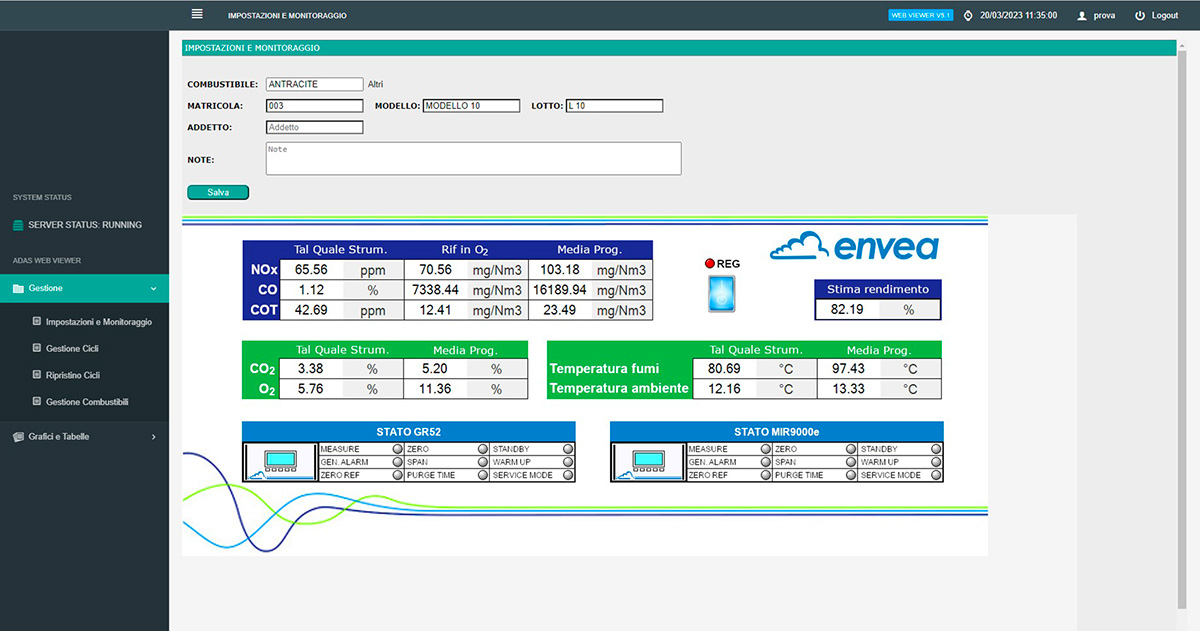Click the MIR9000e ZERO REF status LED

coord(764,476)
